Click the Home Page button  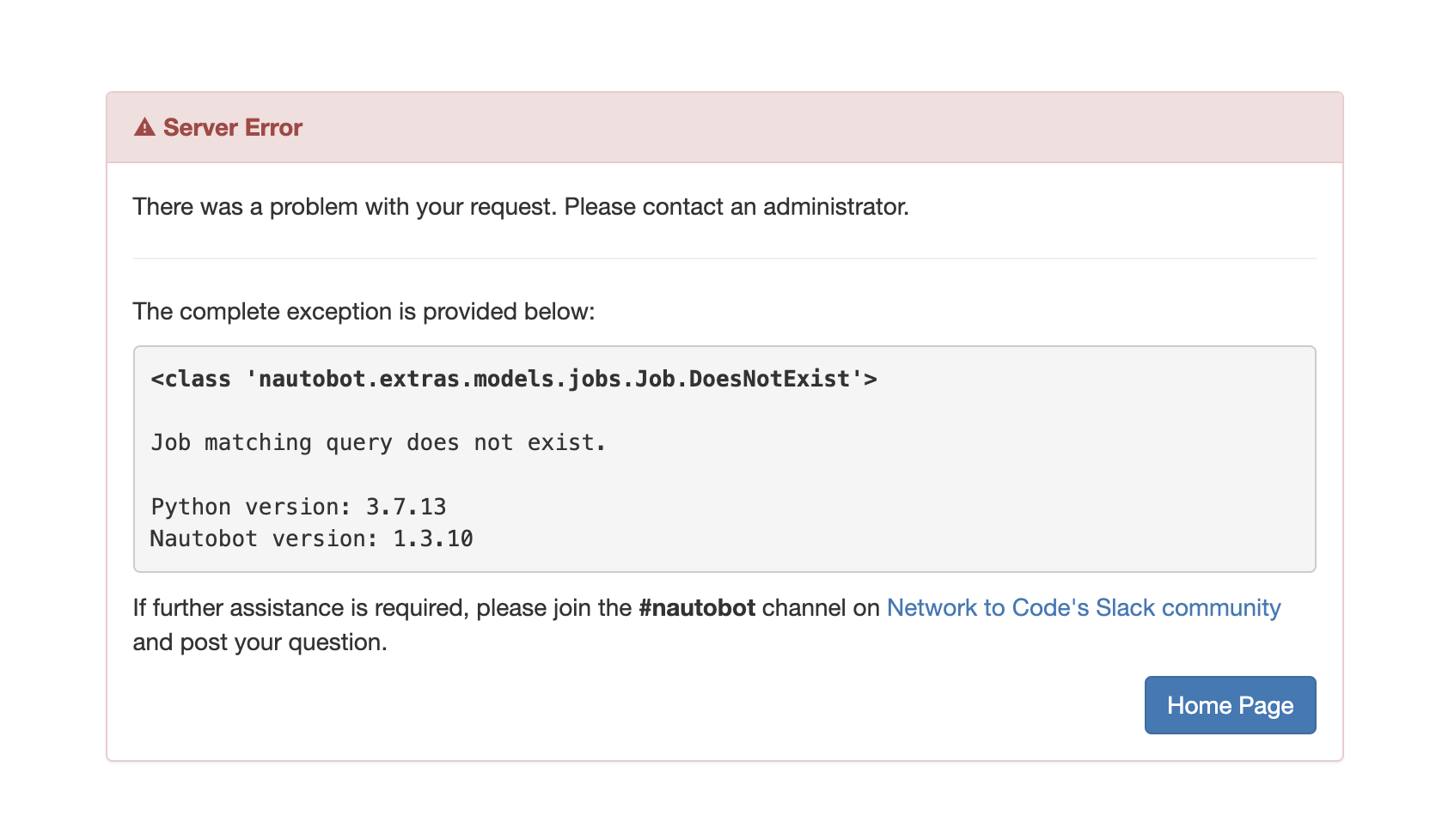click(1229, 704)
